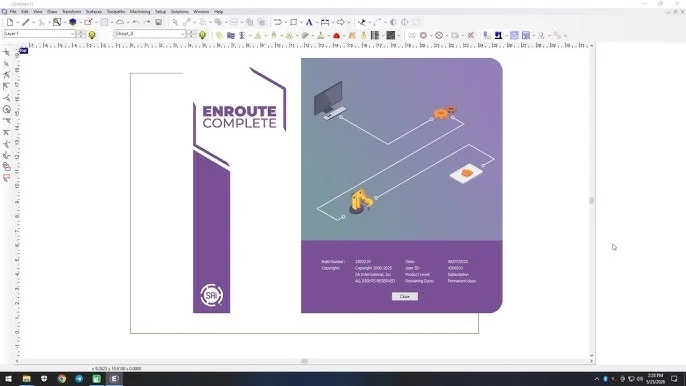This screenshot has width=686, height=386.
Task: Toggle the Layer 1 lightbulb visibility
Action: coord(92,35)
